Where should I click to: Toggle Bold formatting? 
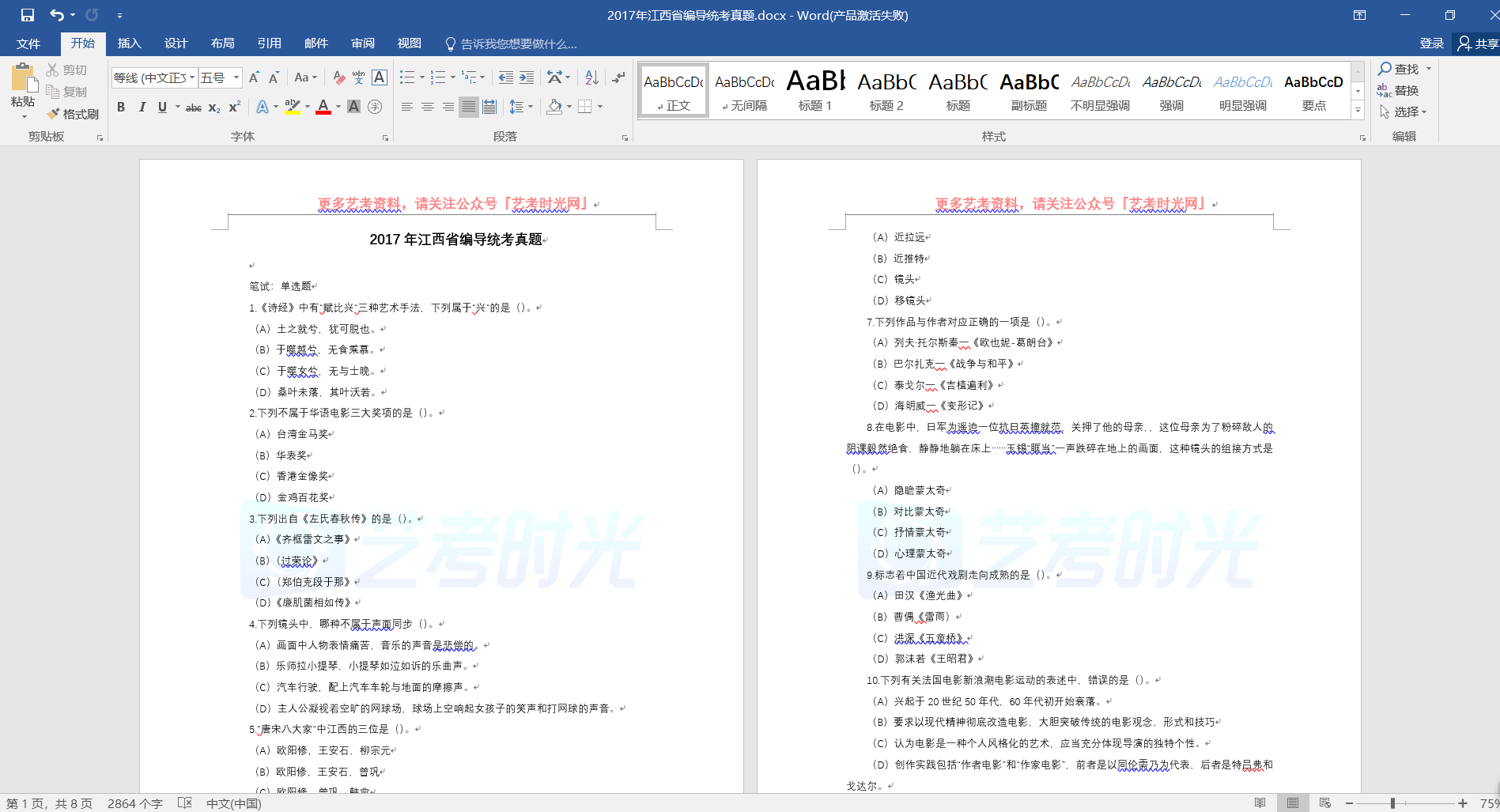click(x=121, y=107)
